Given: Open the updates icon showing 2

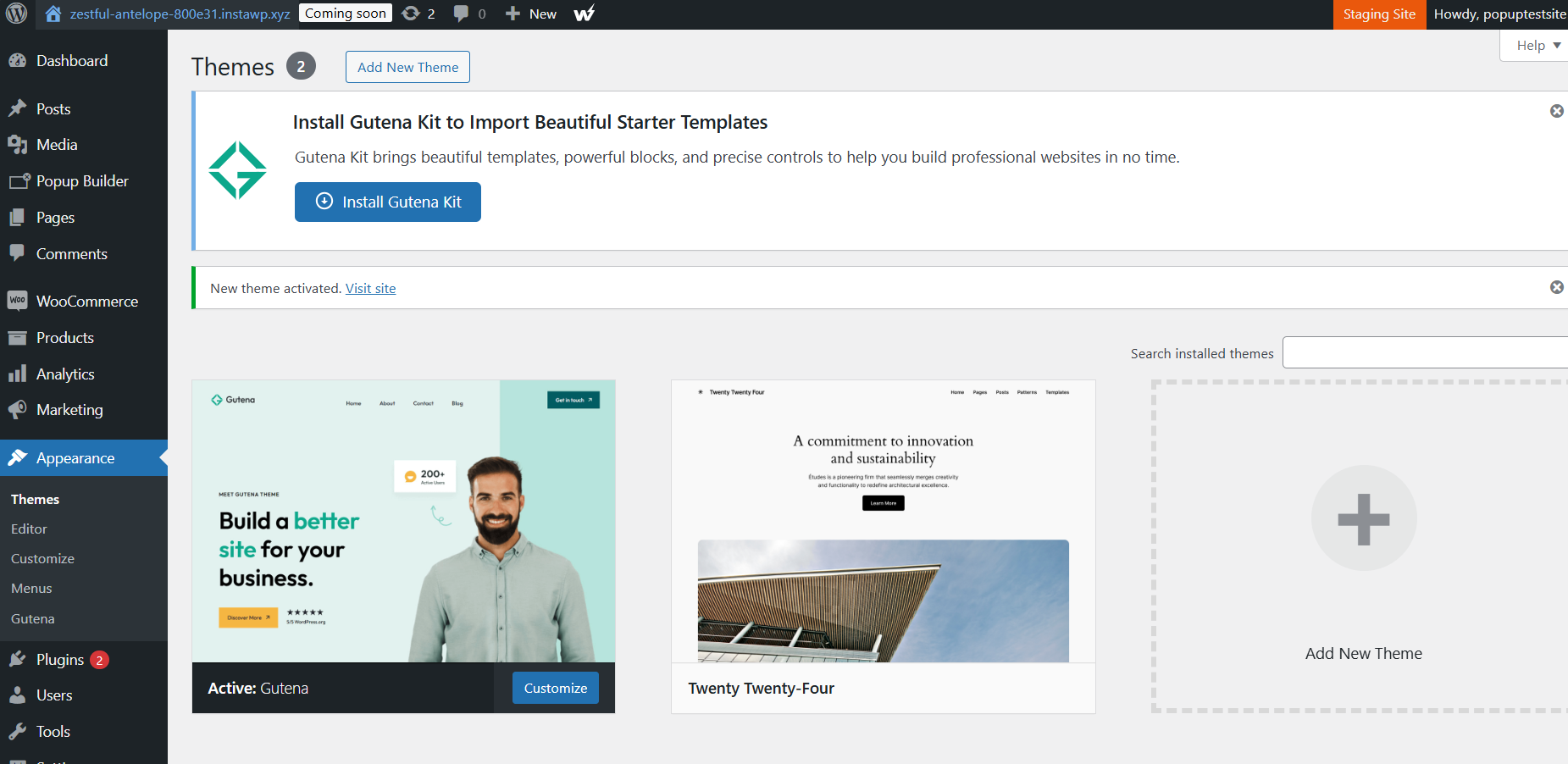Looking at the screenshot, I should tap(411, 14).
